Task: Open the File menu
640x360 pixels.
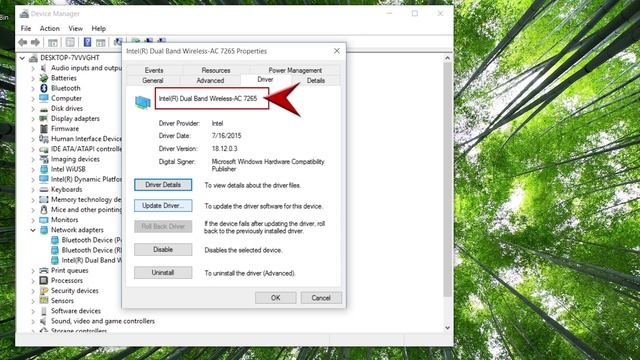Action: 26,28
